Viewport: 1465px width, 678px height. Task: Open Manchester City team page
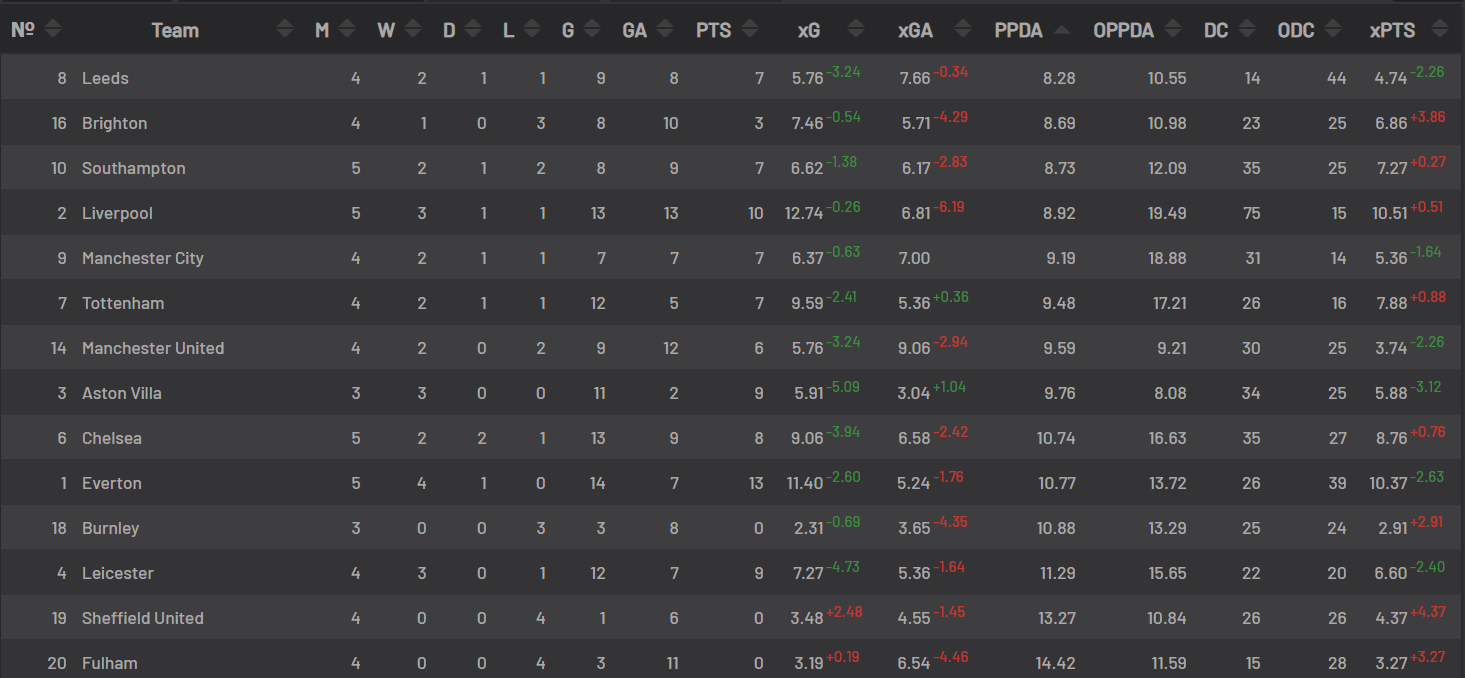143,258
